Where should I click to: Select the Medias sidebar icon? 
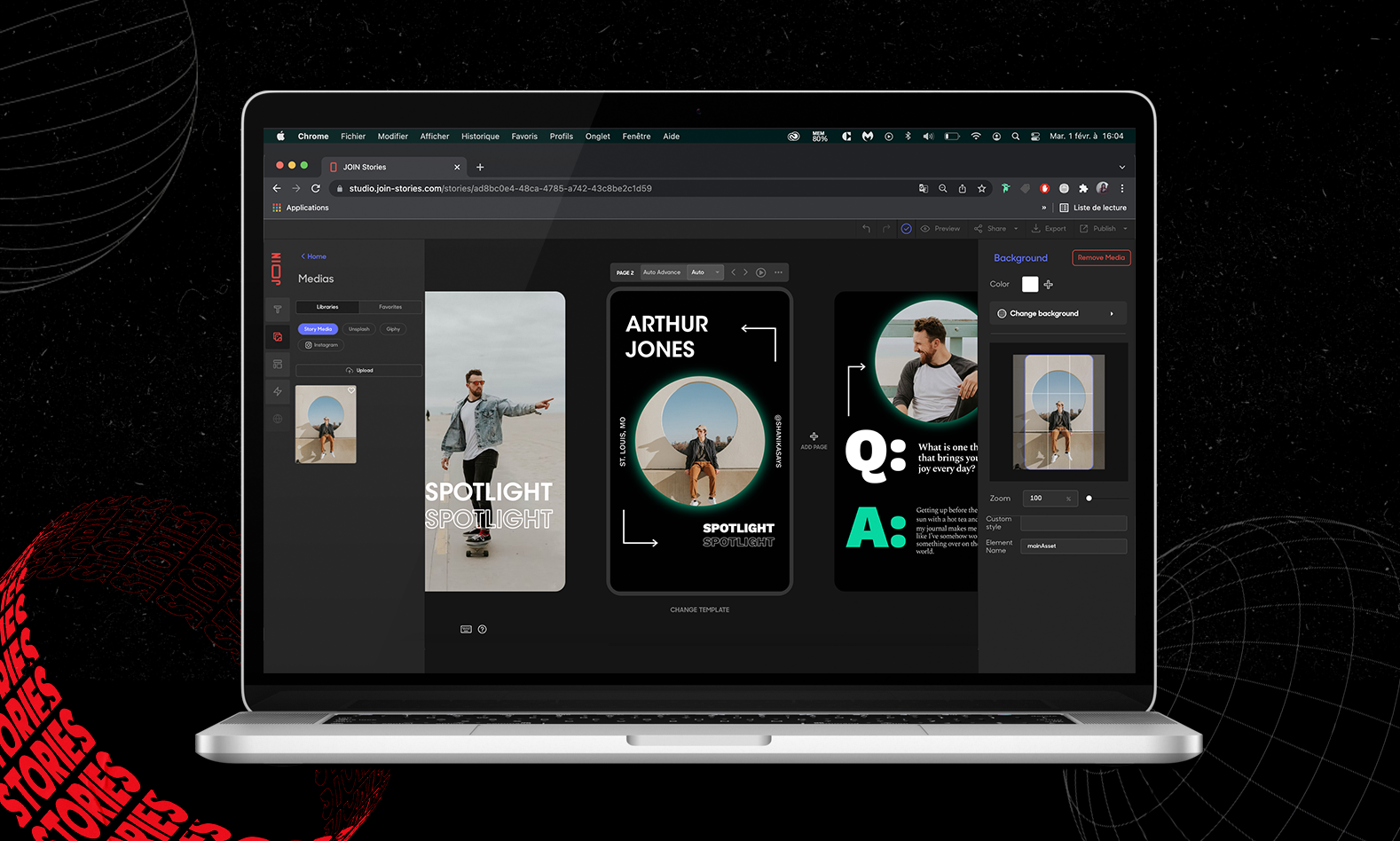point(278,337)
